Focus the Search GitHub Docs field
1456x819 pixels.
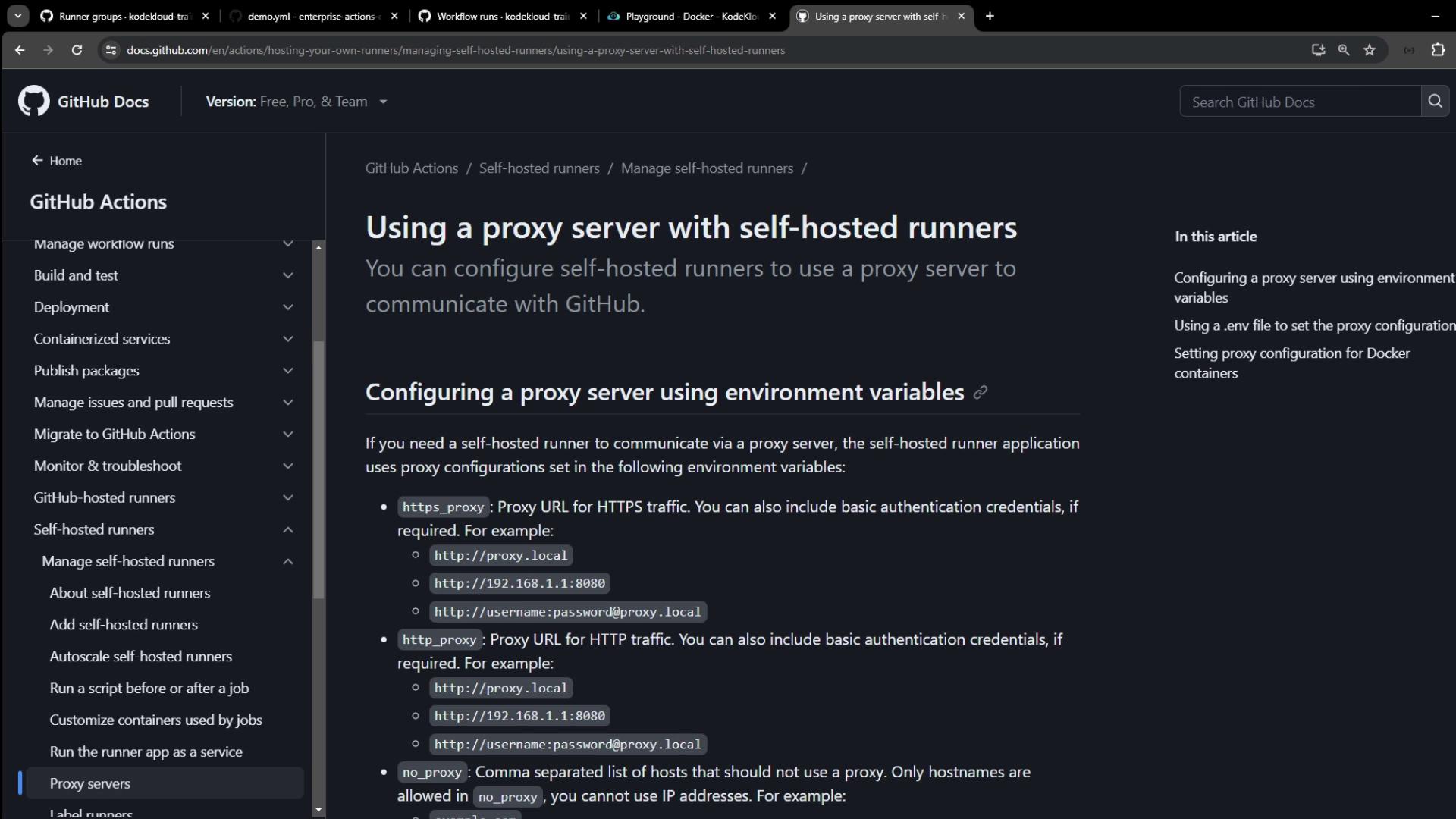click(x=1300, y=102)
